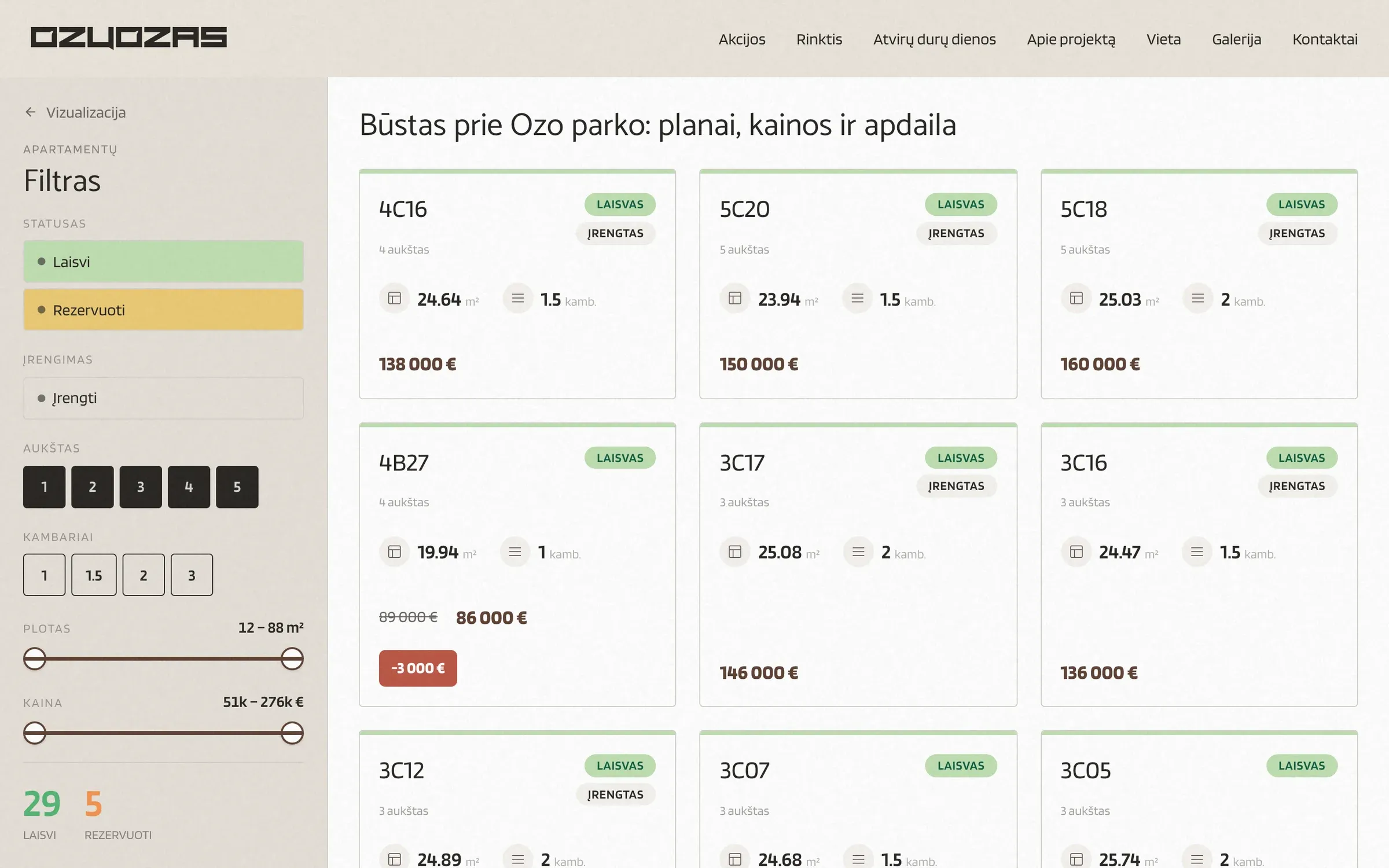This screenshot has width=1389, height=868.
Task: Click the OZUOZAS logo
Action: pyautogui.click(x=128, y=38)
